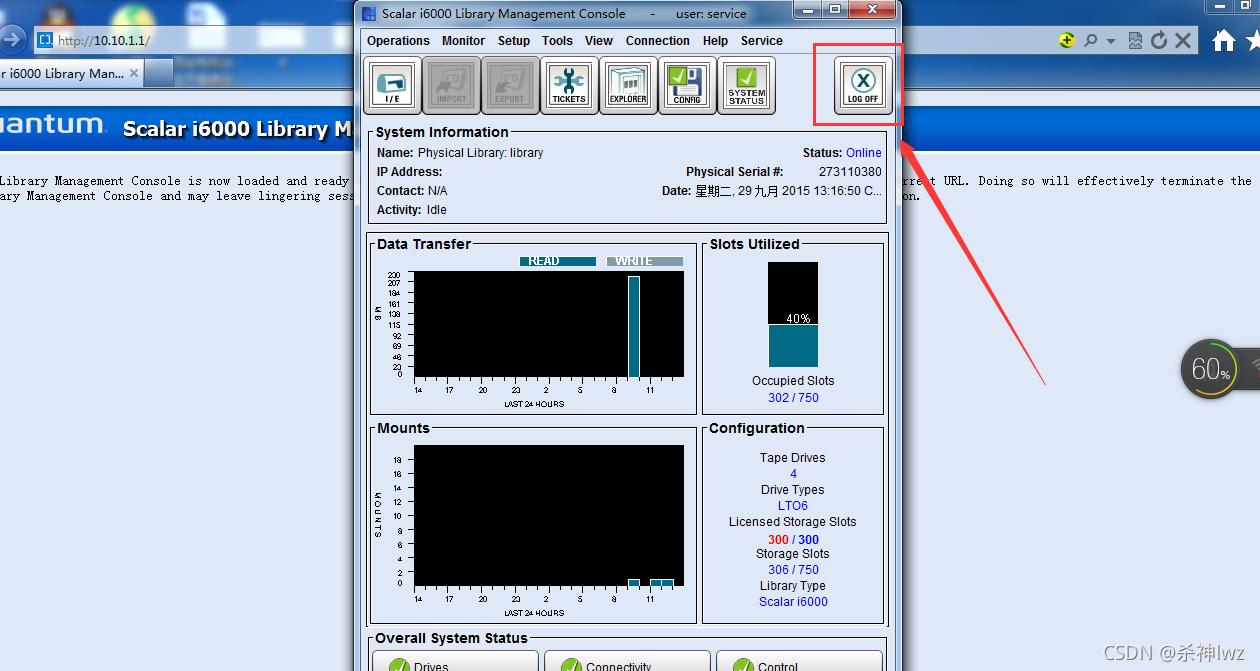Screen dimensions: 1260x671
Task: Click the LOG OFF button
Action: tap(863, 85)
